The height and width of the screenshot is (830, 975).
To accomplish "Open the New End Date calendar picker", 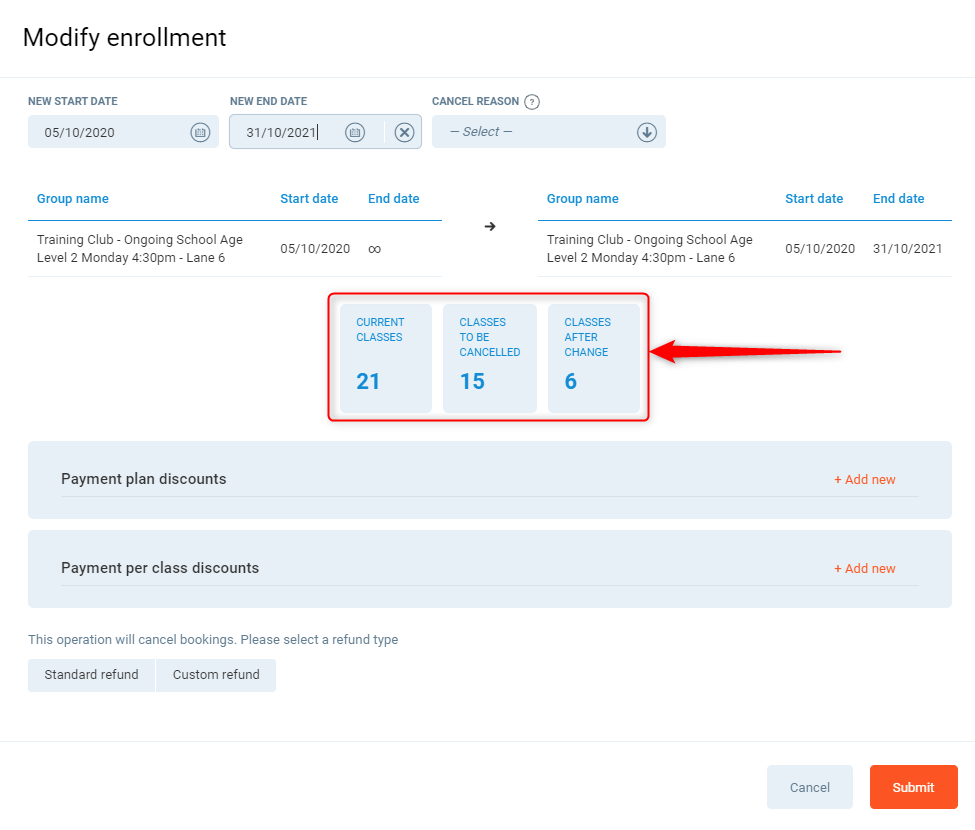I will tap(355, 132).
